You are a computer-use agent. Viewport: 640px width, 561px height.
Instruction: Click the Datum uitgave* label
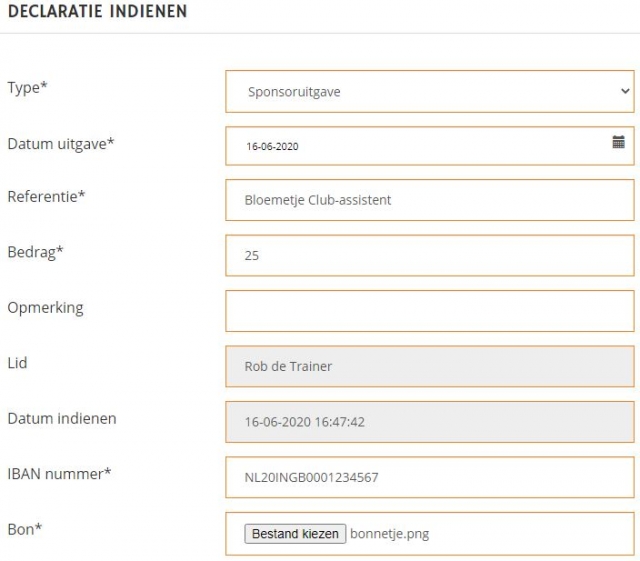point(60,143)
